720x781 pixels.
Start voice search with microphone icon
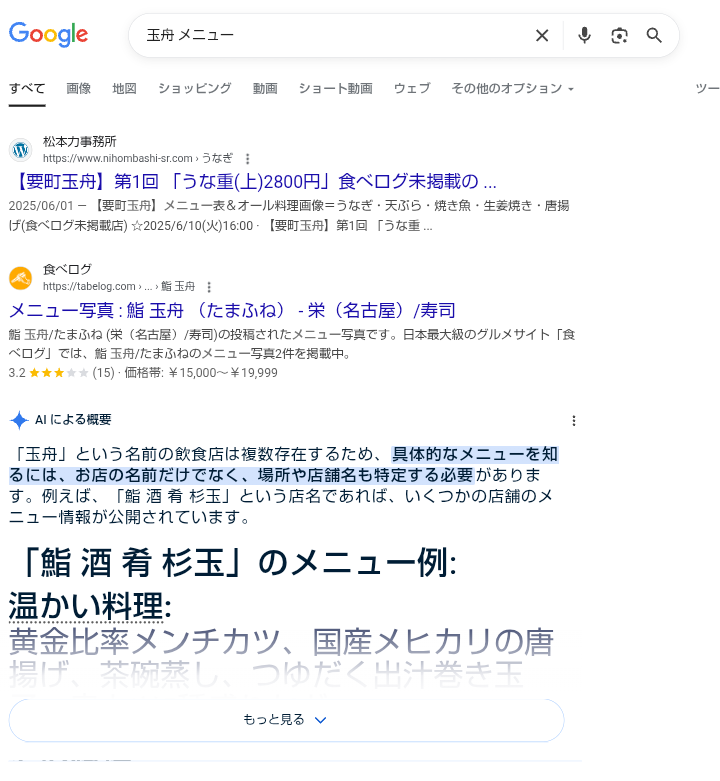(584, 35)
